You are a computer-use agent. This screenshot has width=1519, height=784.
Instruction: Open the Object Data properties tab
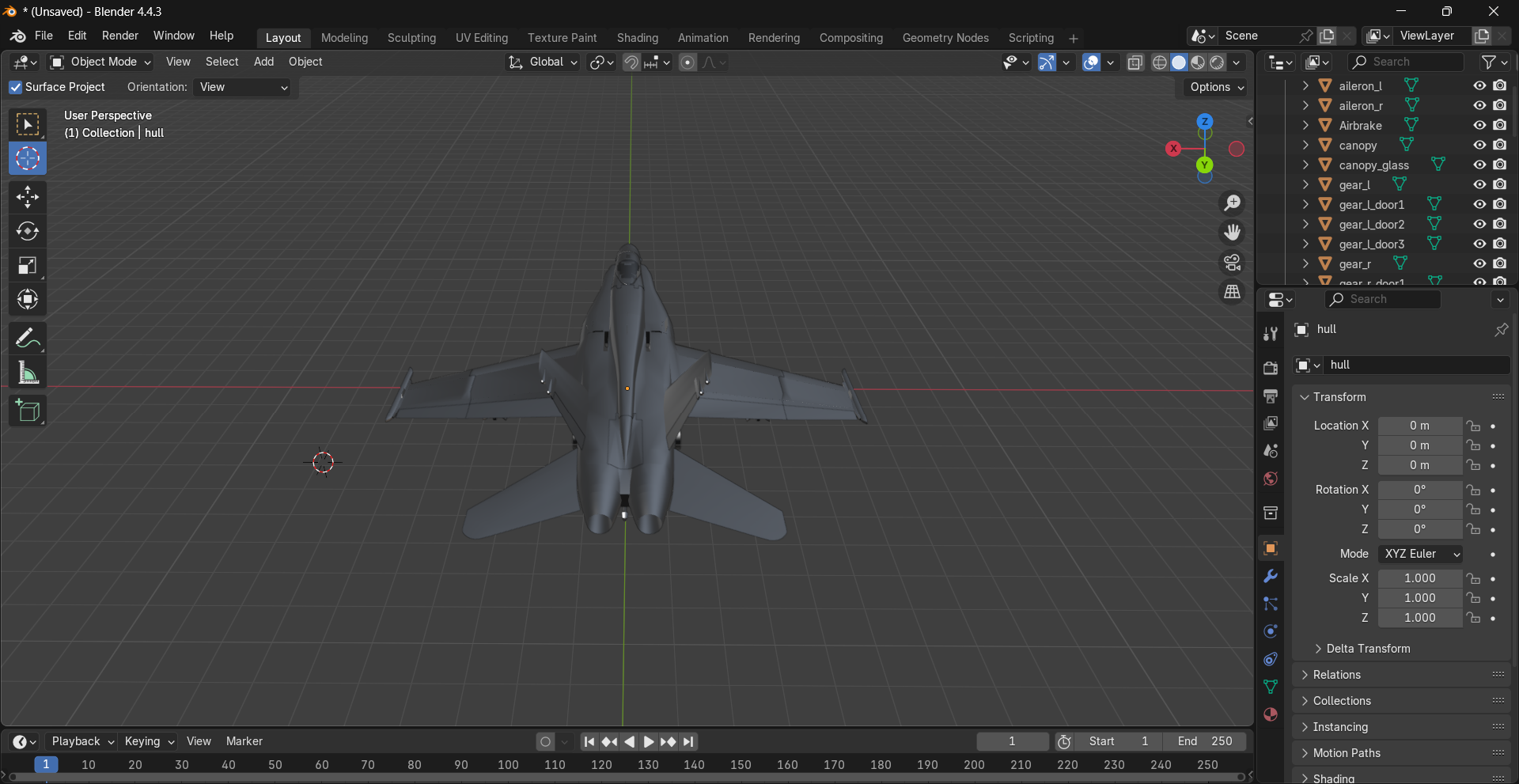(x=1271, y=687)
